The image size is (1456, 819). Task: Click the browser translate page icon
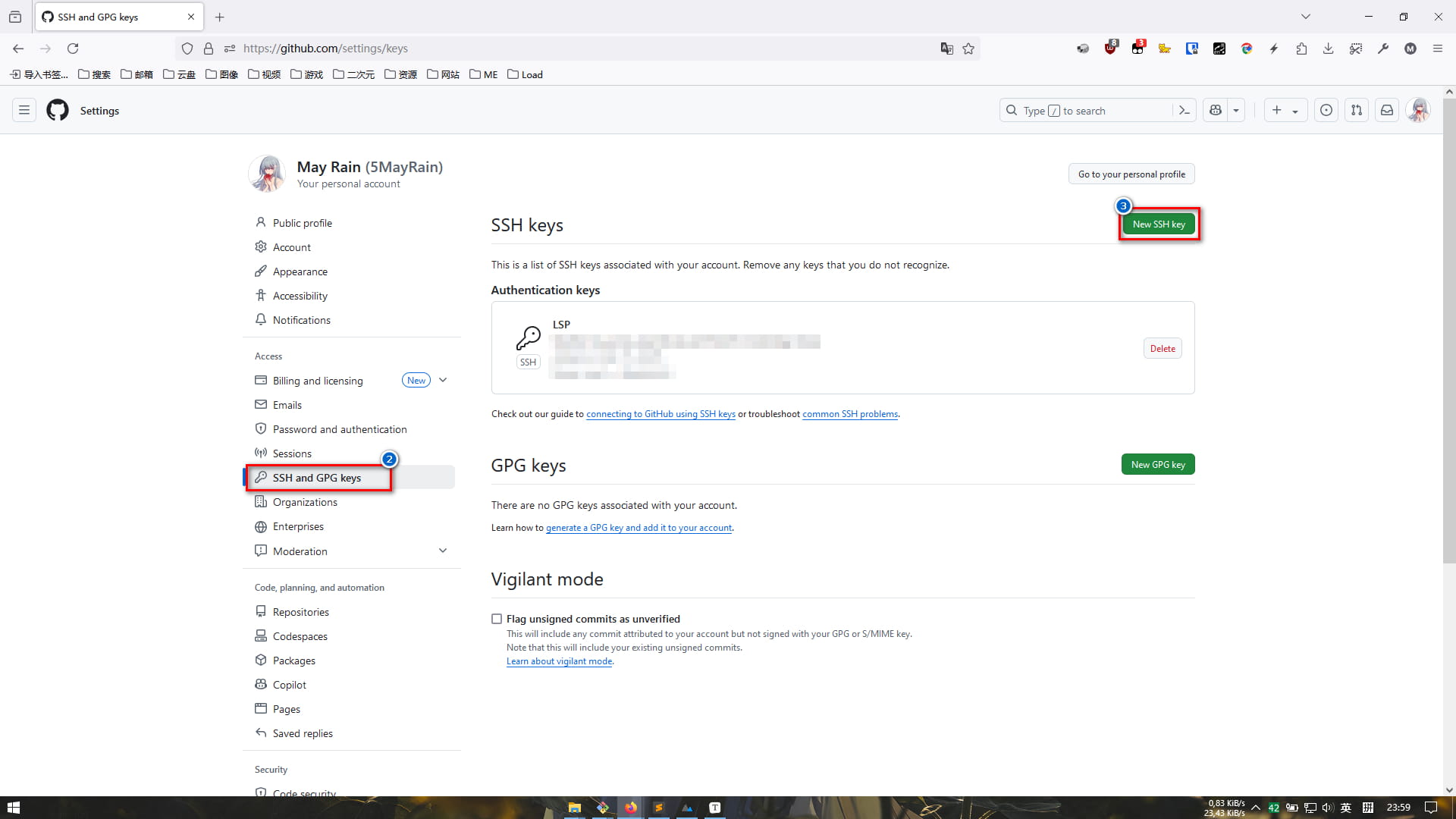tap(946, 49)
